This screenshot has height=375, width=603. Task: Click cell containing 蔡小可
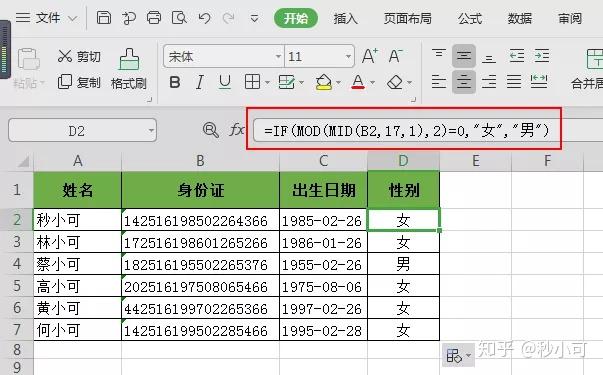77,264
